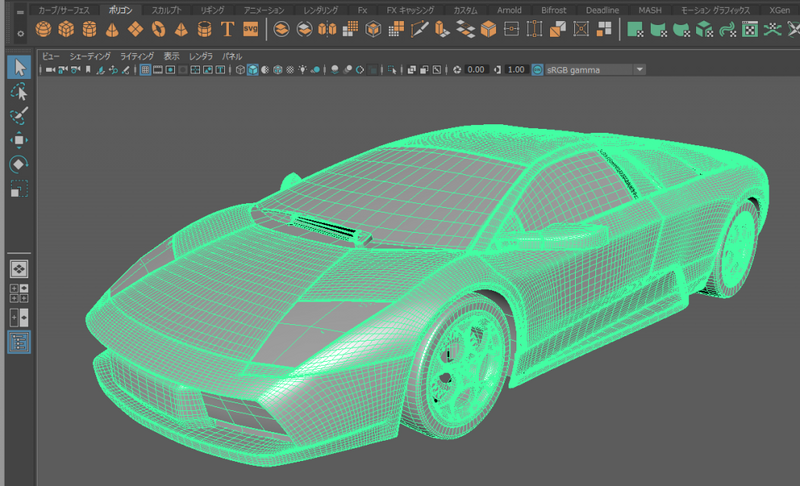The image size is (800, 486).
Task: Create a polygon cylinder from the shelf
Action: click(x=89, y=30)
